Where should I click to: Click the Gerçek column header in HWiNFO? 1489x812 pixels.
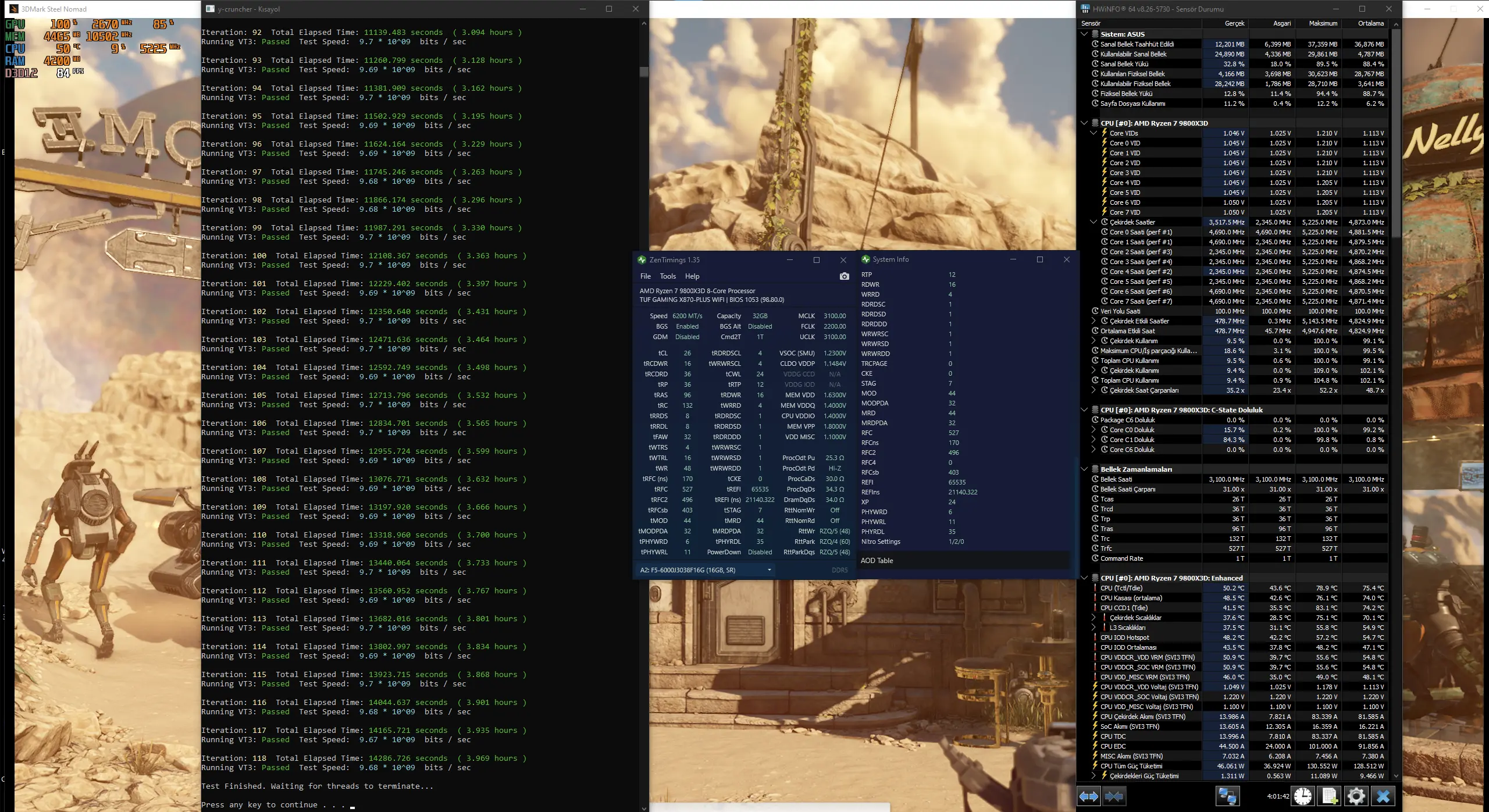pyautogui.click(x=1226, y=23)
